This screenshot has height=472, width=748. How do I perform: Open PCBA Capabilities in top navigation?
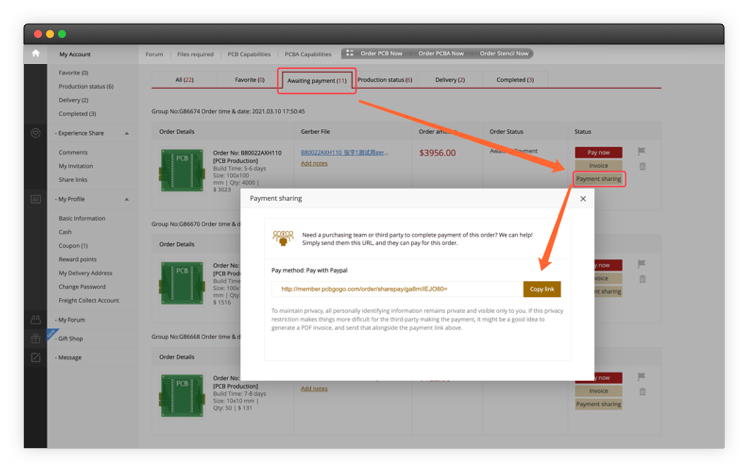[x=308, y=54]
